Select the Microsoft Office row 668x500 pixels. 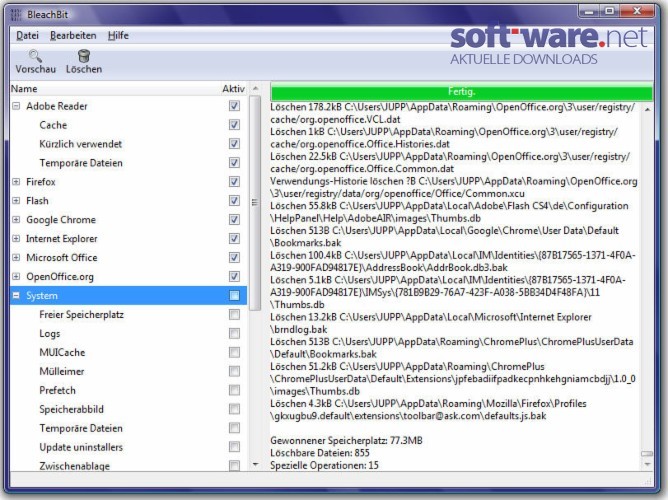click(x=128, y=258)
